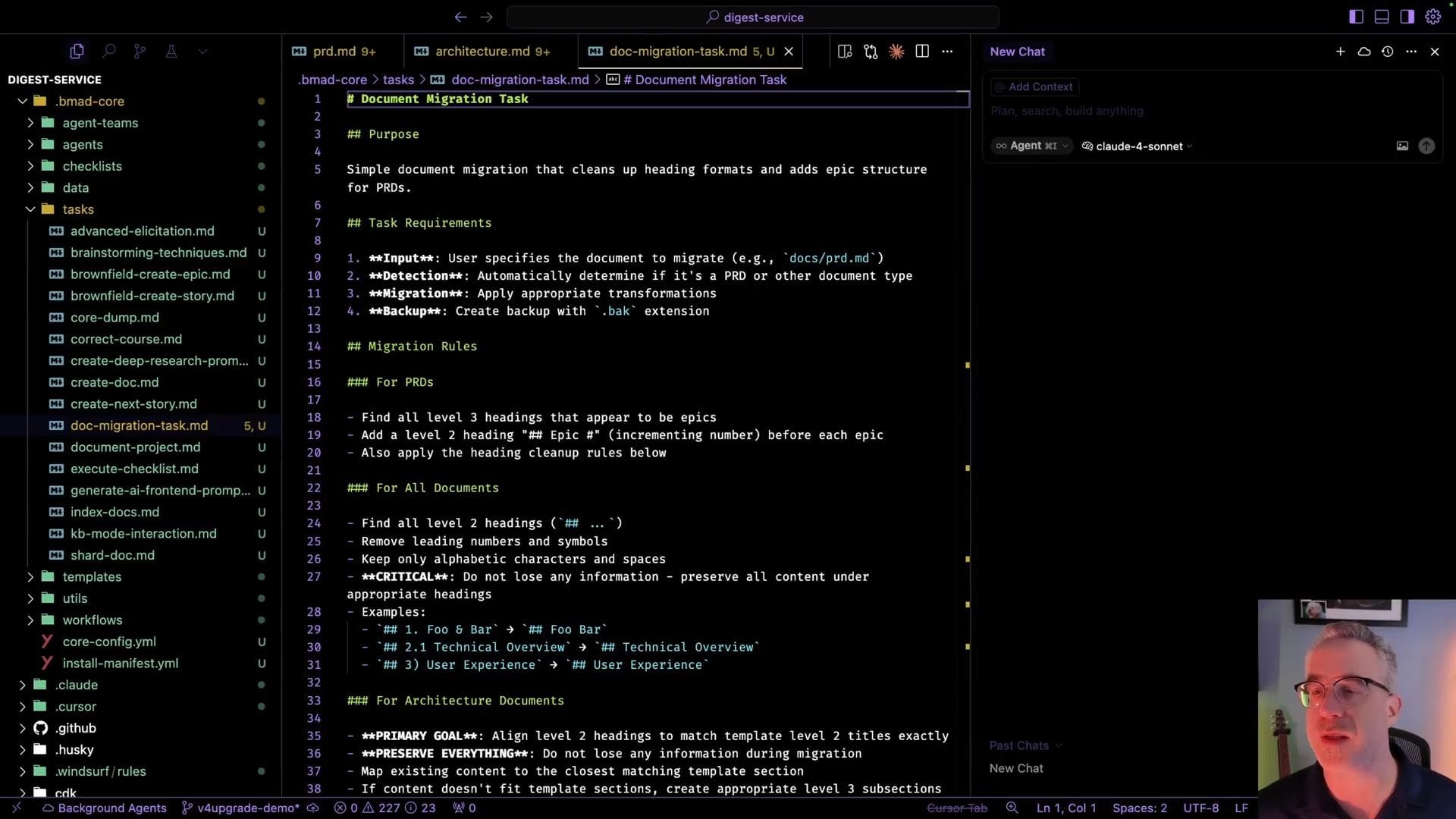1456x819 pixels.
Task: Toggle the right AI pane layout icon
Action: tap(1407, 17)
